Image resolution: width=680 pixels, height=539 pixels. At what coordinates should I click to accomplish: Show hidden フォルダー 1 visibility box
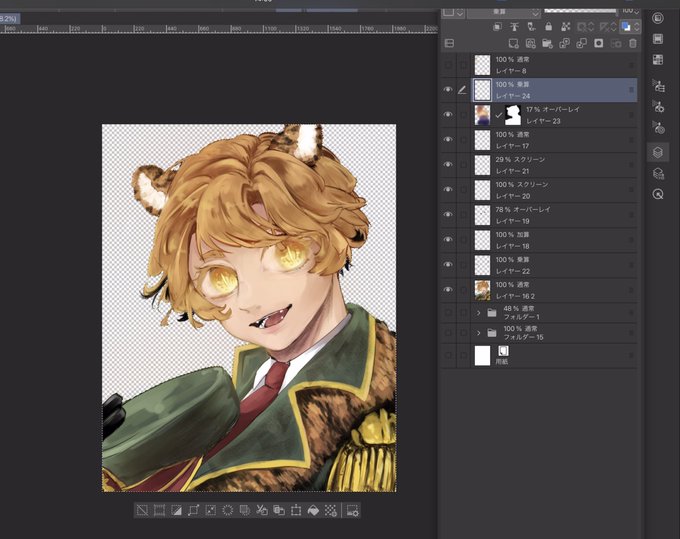tap(448, 312)
